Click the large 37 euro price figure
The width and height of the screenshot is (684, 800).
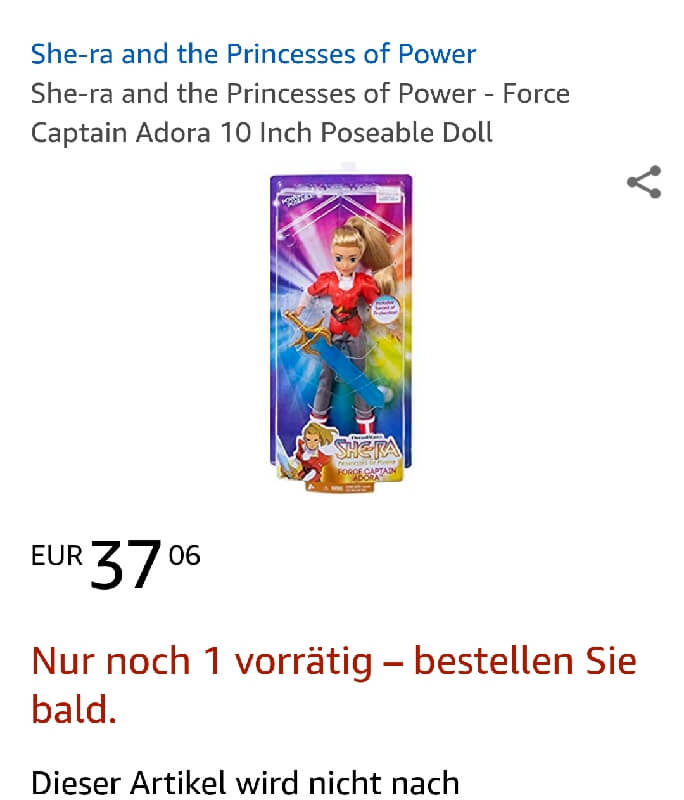pyautogui.click(x=125, y=564)
